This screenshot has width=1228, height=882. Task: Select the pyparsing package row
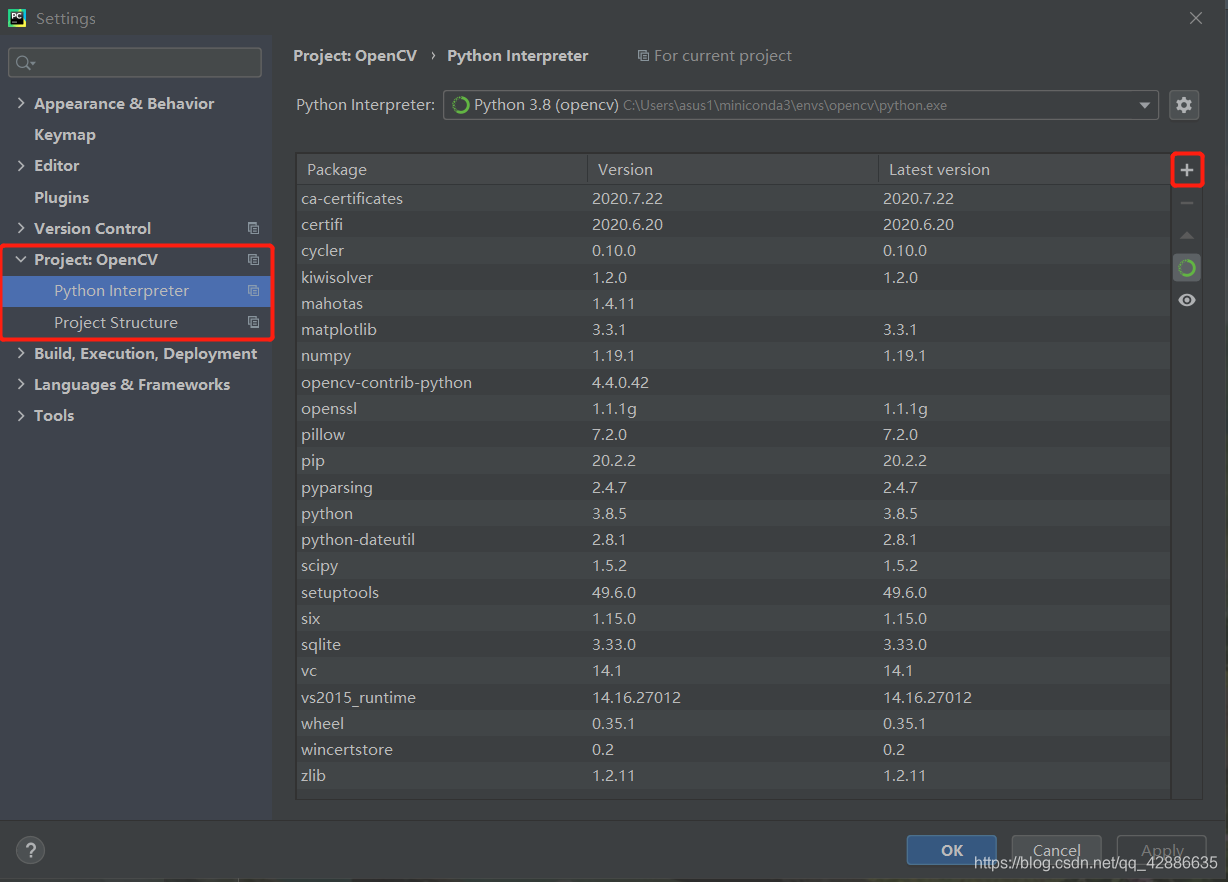(x=733, y=488)
